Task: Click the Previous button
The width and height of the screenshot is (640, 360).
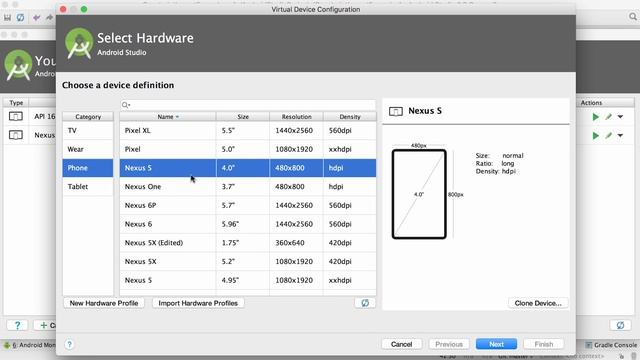Action: tap(449, 344)
